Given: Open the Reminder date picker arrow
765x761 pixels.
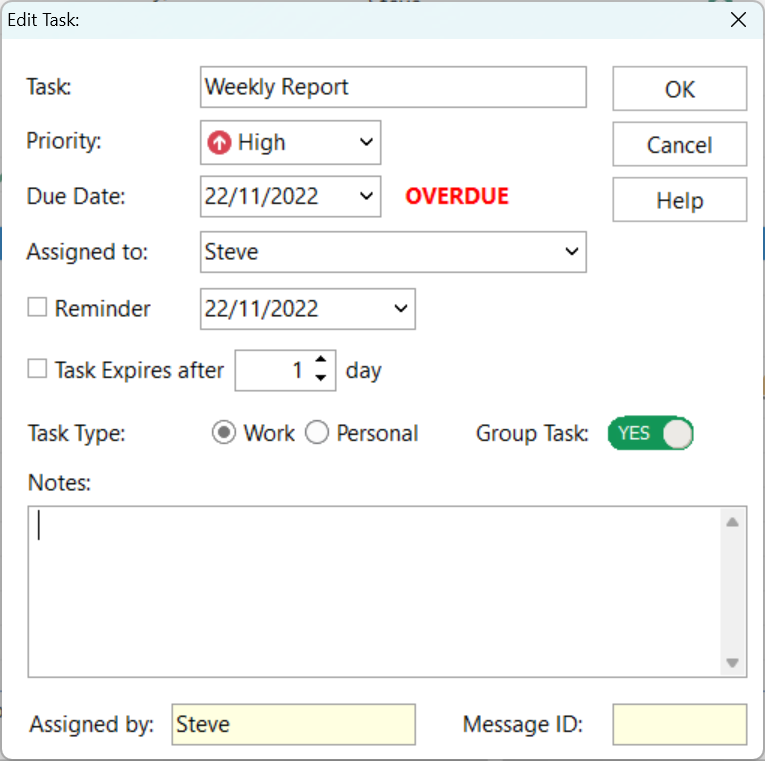Looking at the screenshot, I should point(401,308).
